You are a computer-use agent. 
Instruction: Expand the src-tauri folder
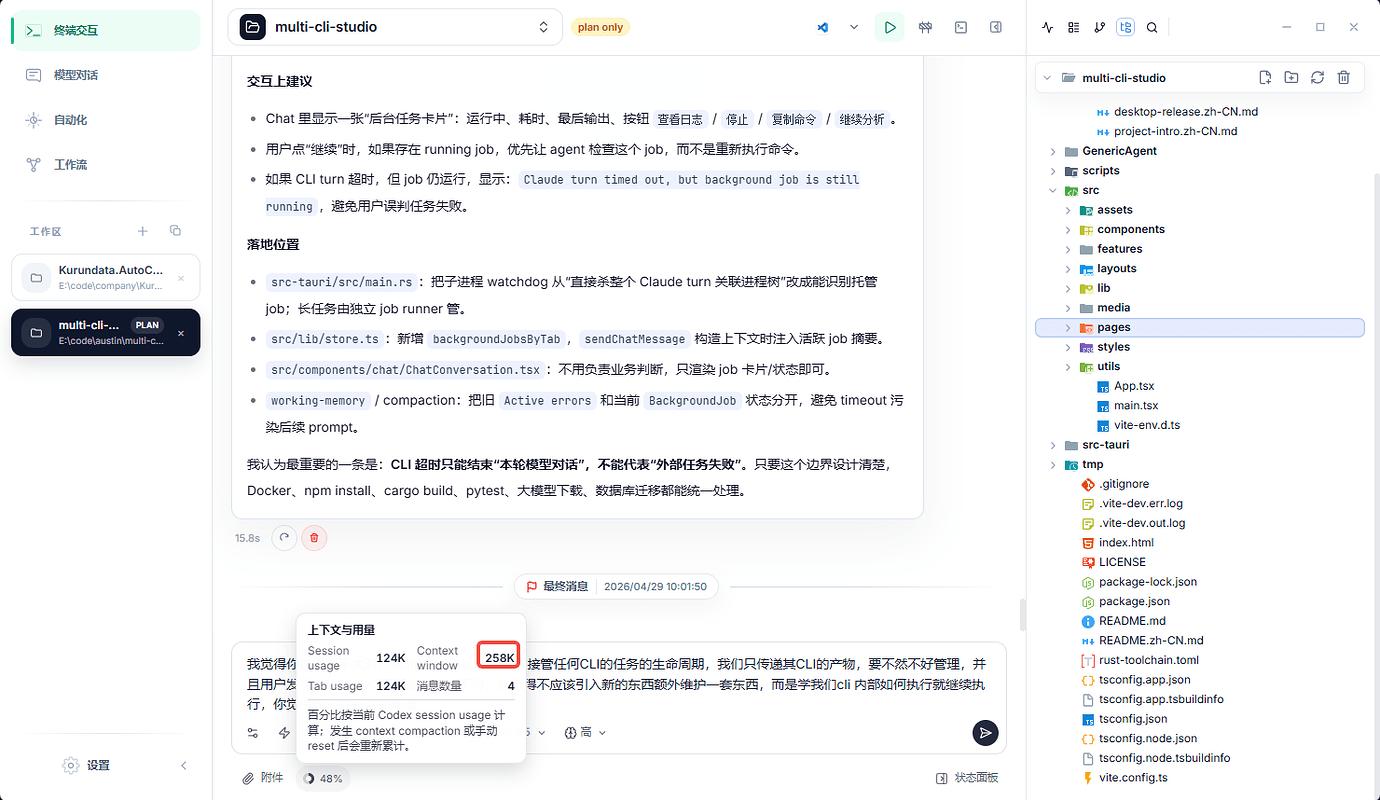pos(1053,445)
